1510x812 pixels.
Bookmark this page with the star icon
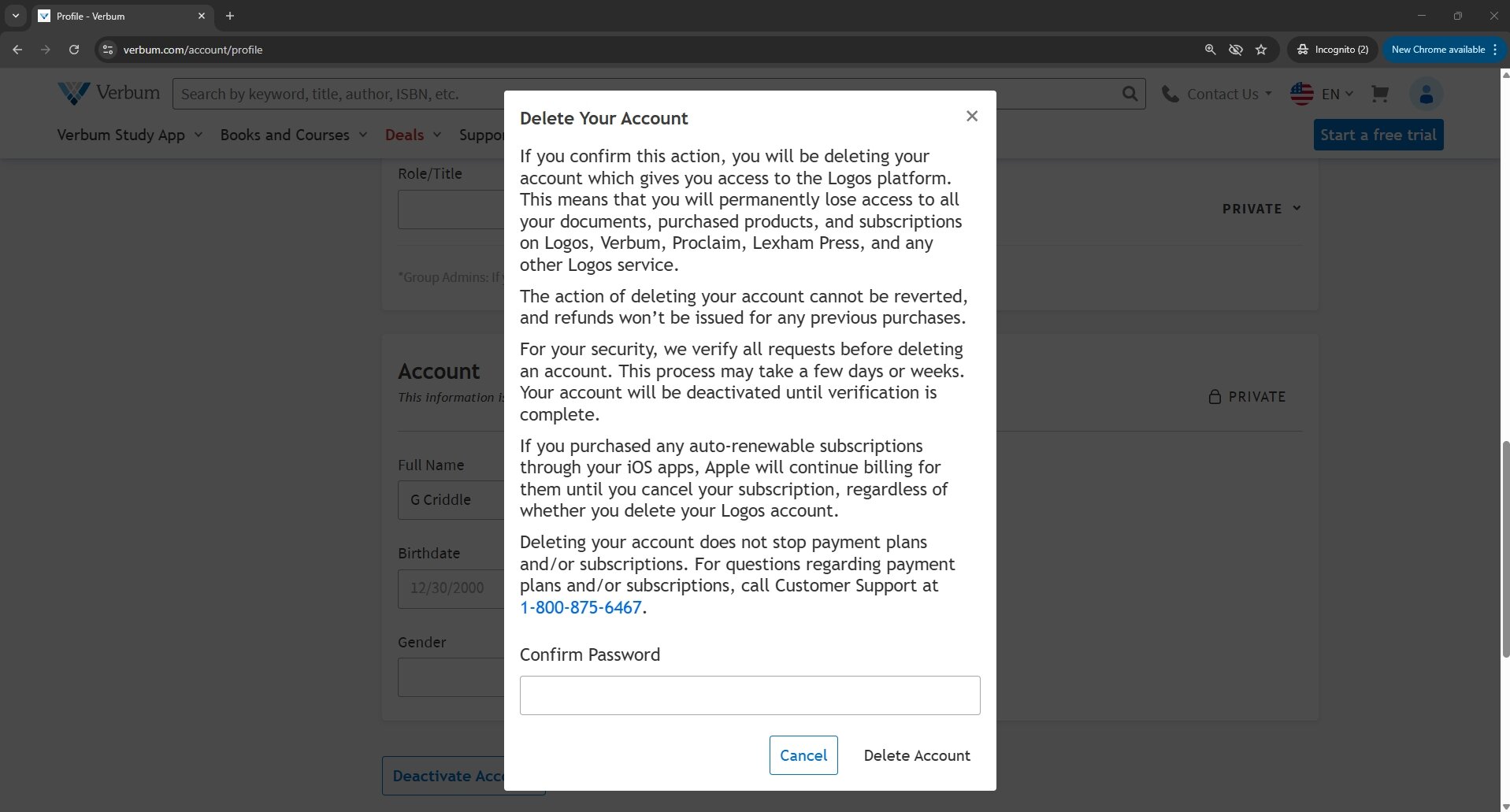click(x=1261, y=49)
